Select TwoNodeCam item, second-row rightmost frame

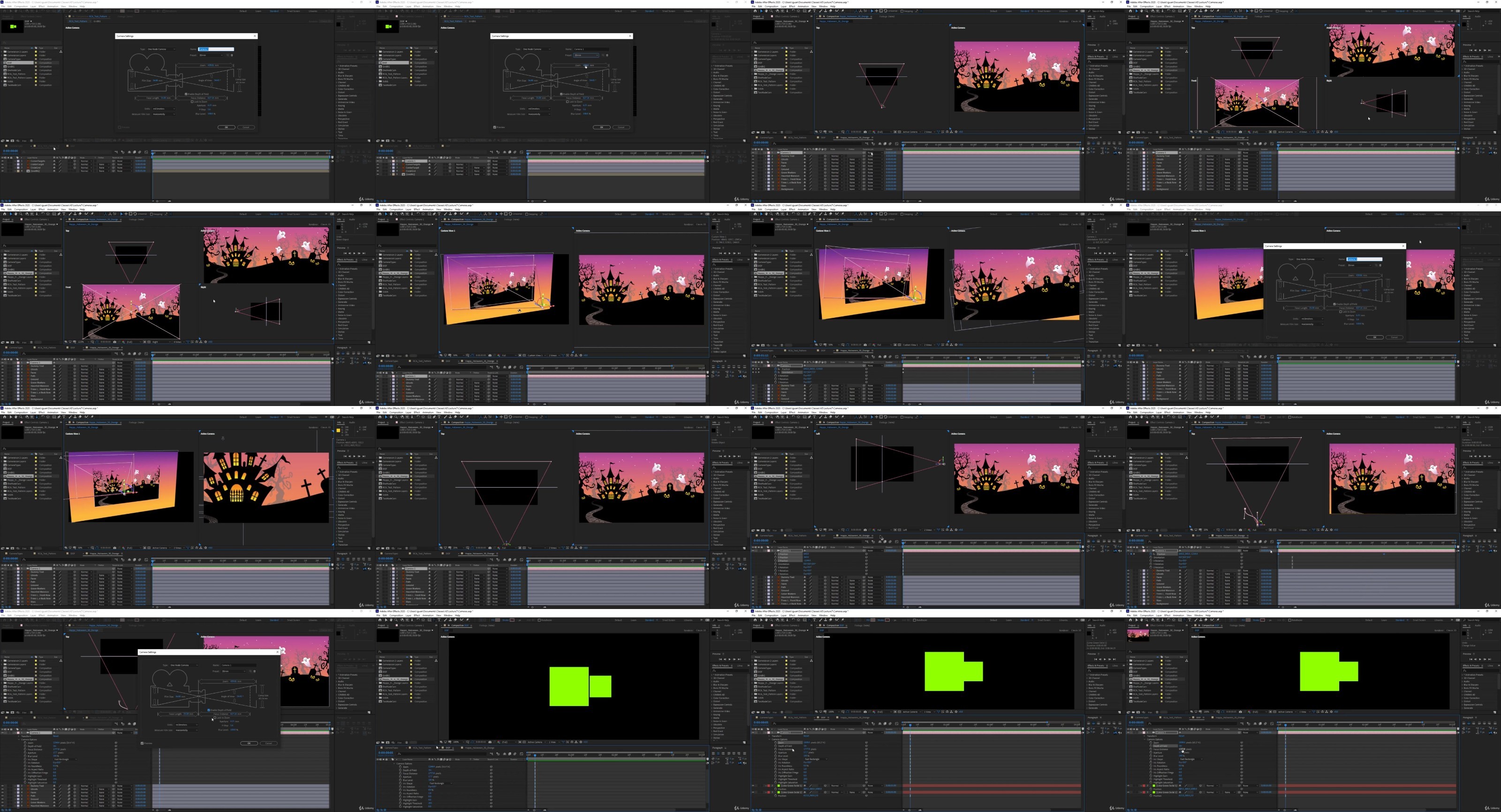(1140, 295)
